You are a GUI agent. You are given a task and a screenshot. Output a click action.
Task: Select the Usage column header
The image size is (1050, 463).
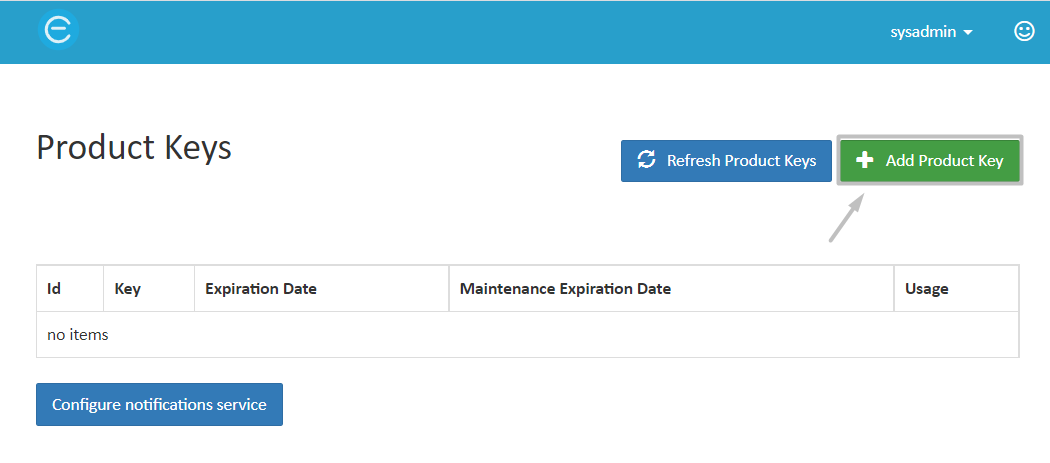[956, 289]
